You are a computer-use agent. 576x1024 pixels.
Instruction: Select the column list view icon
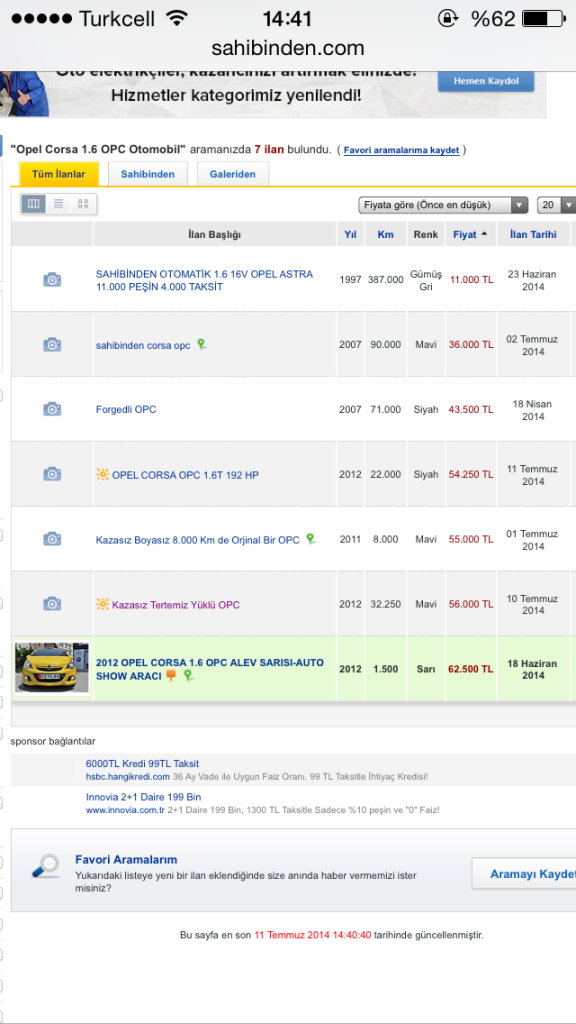pos(33,204)
